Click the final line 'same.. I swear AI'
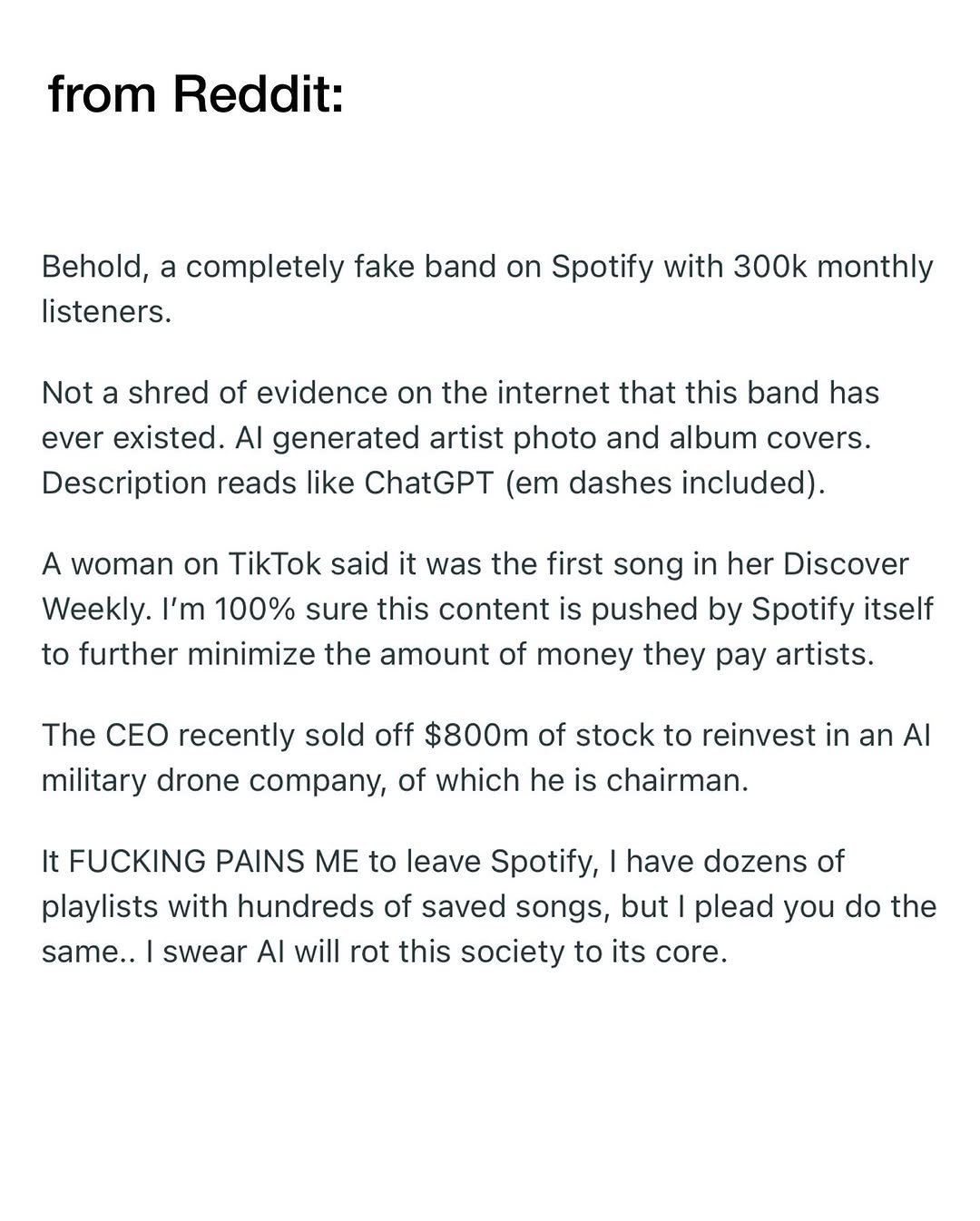Viewport: 980px width, 1221px height. 385,952
